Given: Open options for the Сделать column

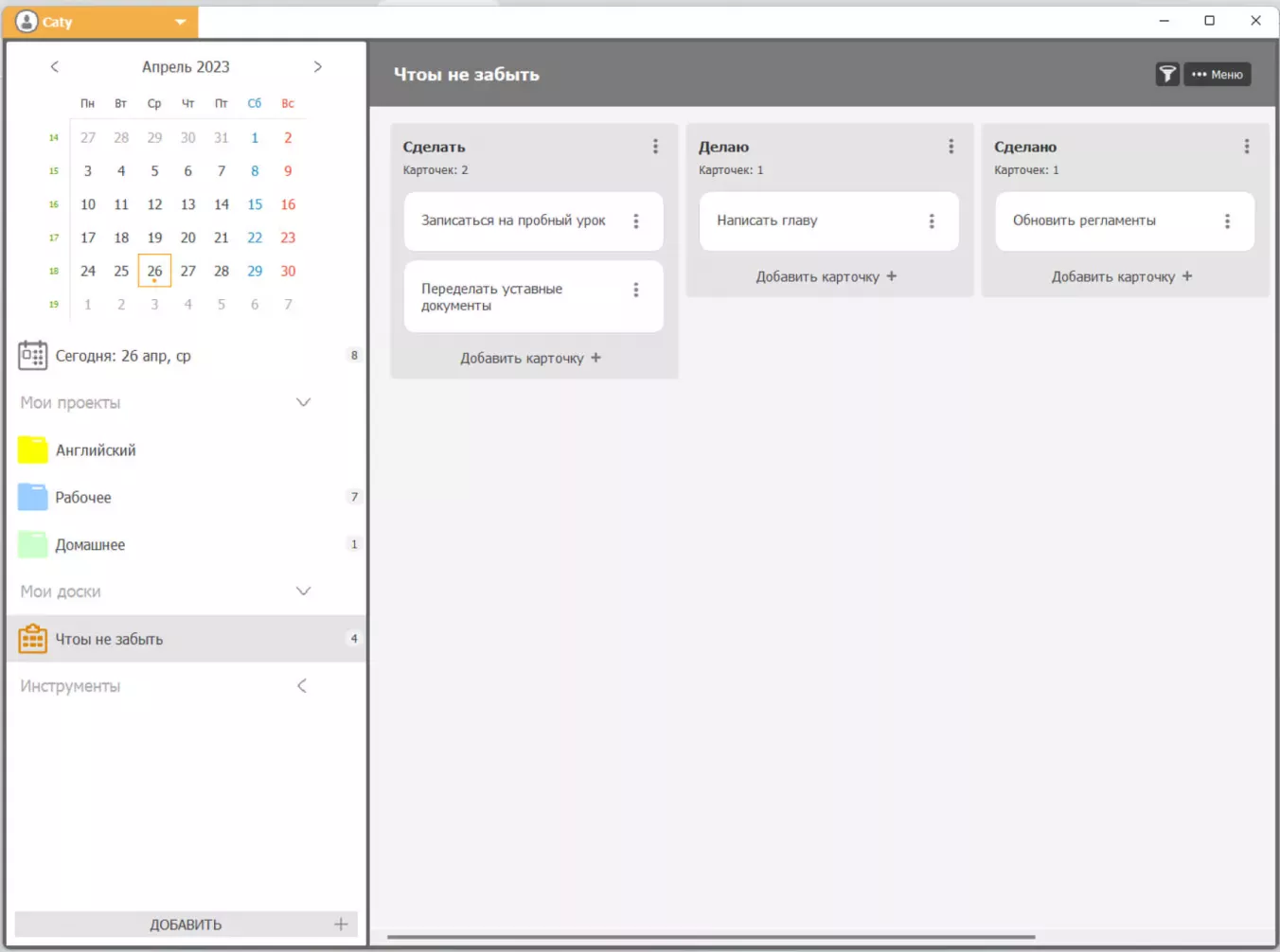Looking at the screenshot, I should coord(655,147).
